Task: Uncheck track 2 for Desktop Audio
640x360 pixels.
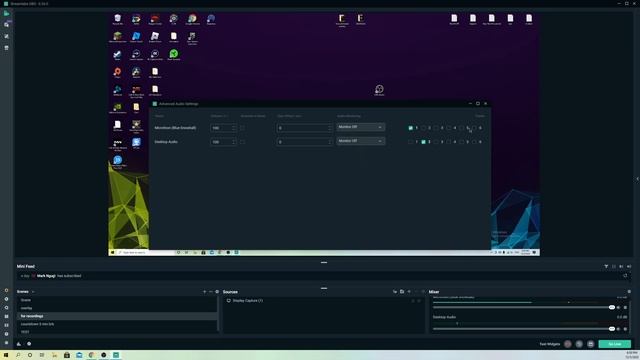Action: [423, 142]
